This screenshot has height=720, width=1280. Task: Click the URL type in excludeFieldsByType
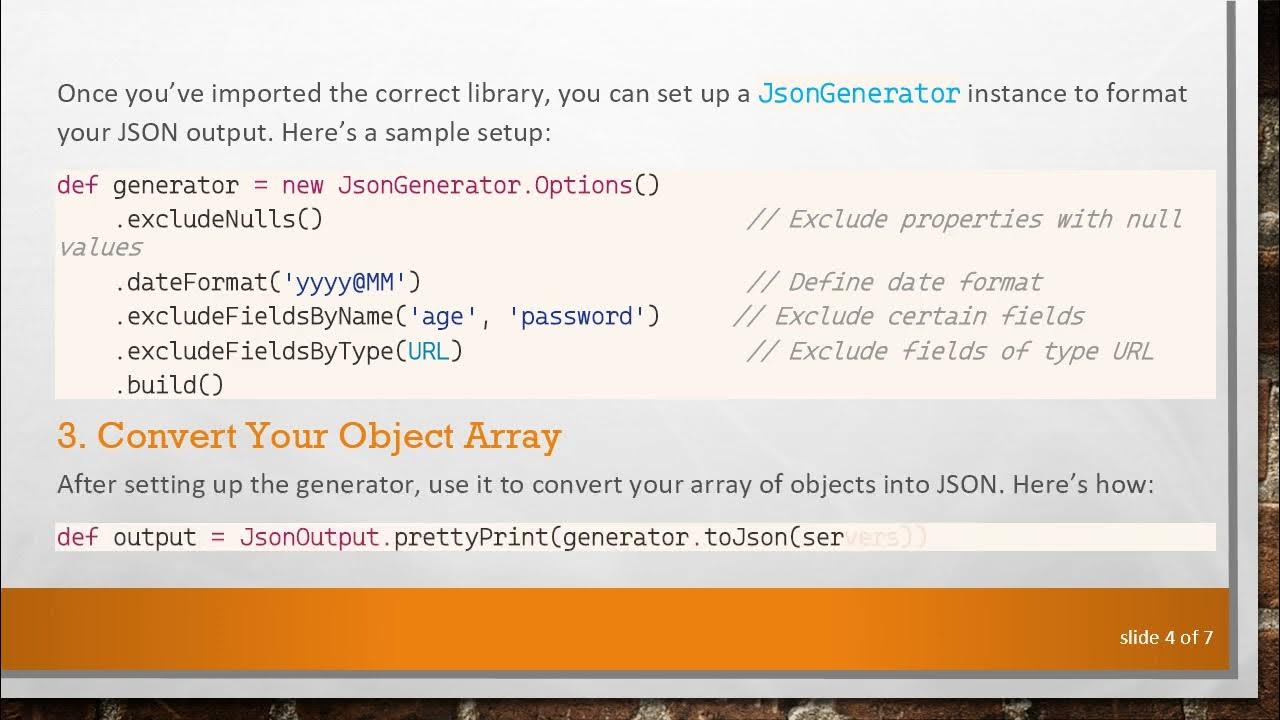[428, 351]
